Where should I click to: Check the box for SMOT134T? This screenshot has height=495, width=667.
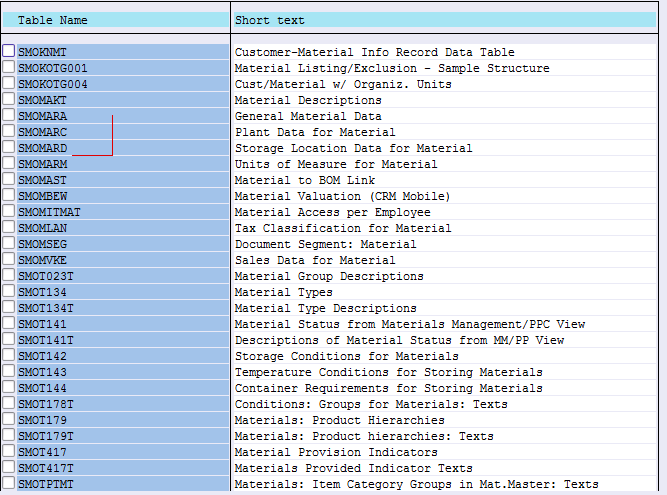click(x=9, y=307)
